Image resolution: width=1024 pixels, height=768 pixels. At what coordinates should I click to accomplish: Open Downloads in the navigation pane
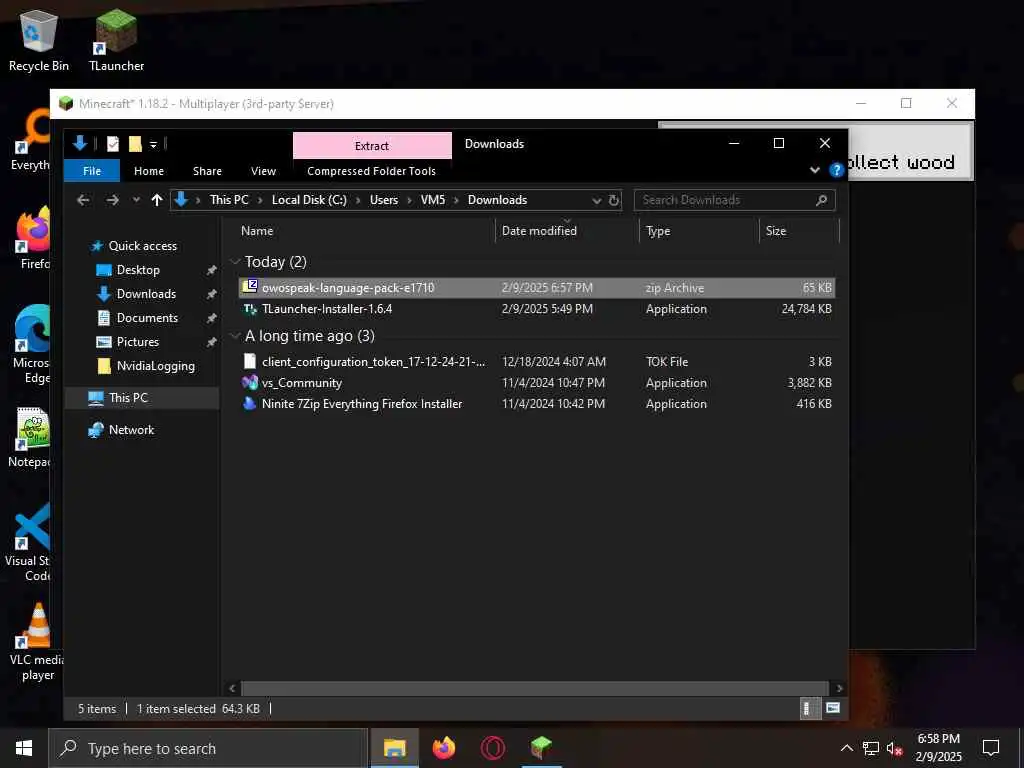[x=146, y=294]
